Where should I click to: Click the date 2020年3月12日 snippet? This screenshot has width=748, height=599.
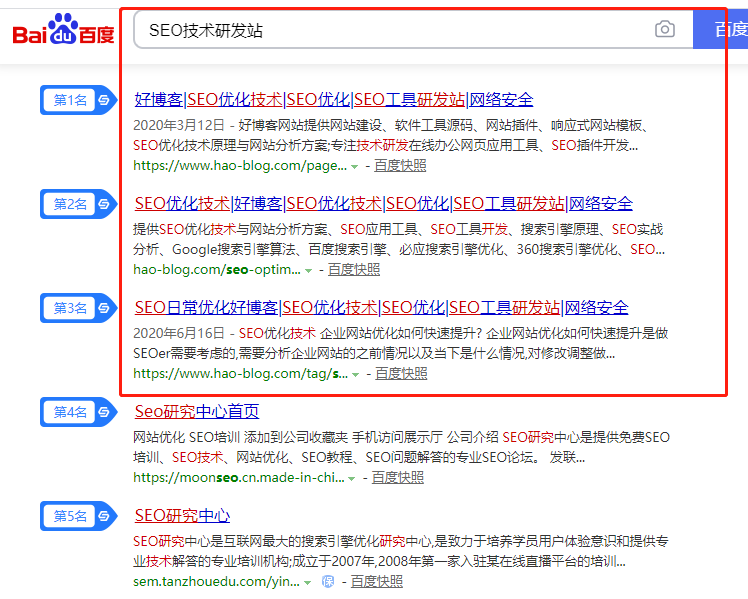[x=179, y=125]
